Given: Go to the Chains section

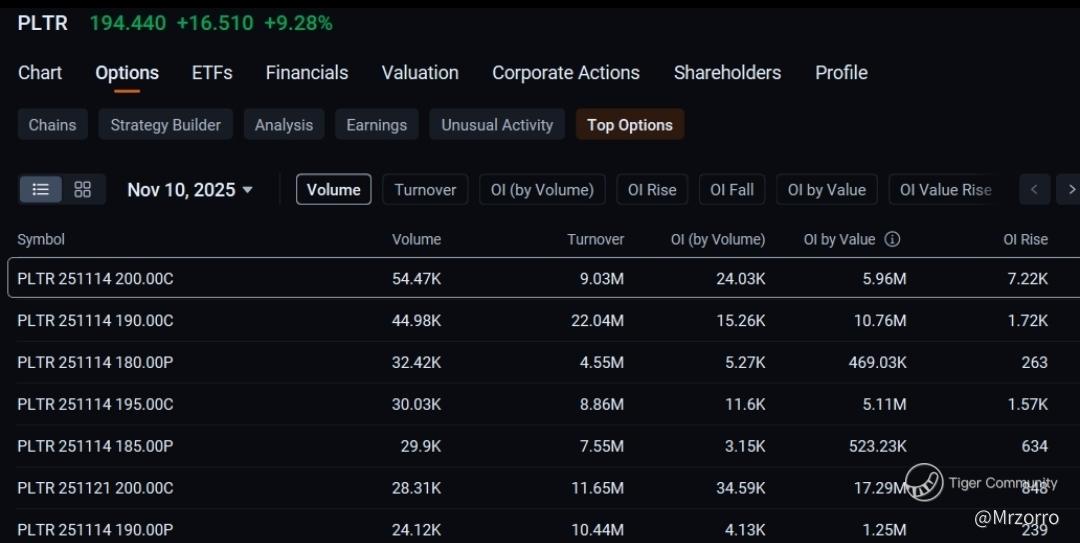Looking at the screenshot, I should (x=52, y=125).
